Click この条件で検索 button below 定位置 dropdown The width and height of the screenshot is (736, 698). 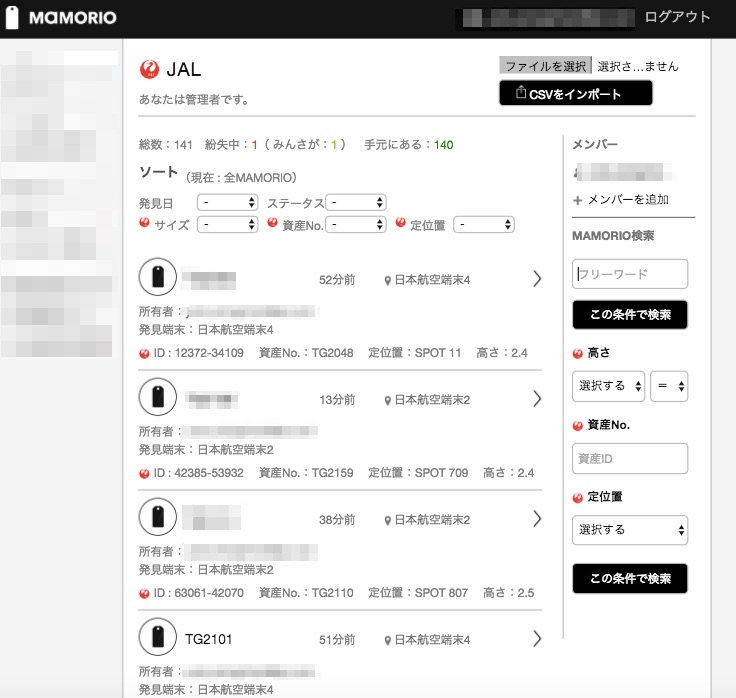click(x=630, y=579)
